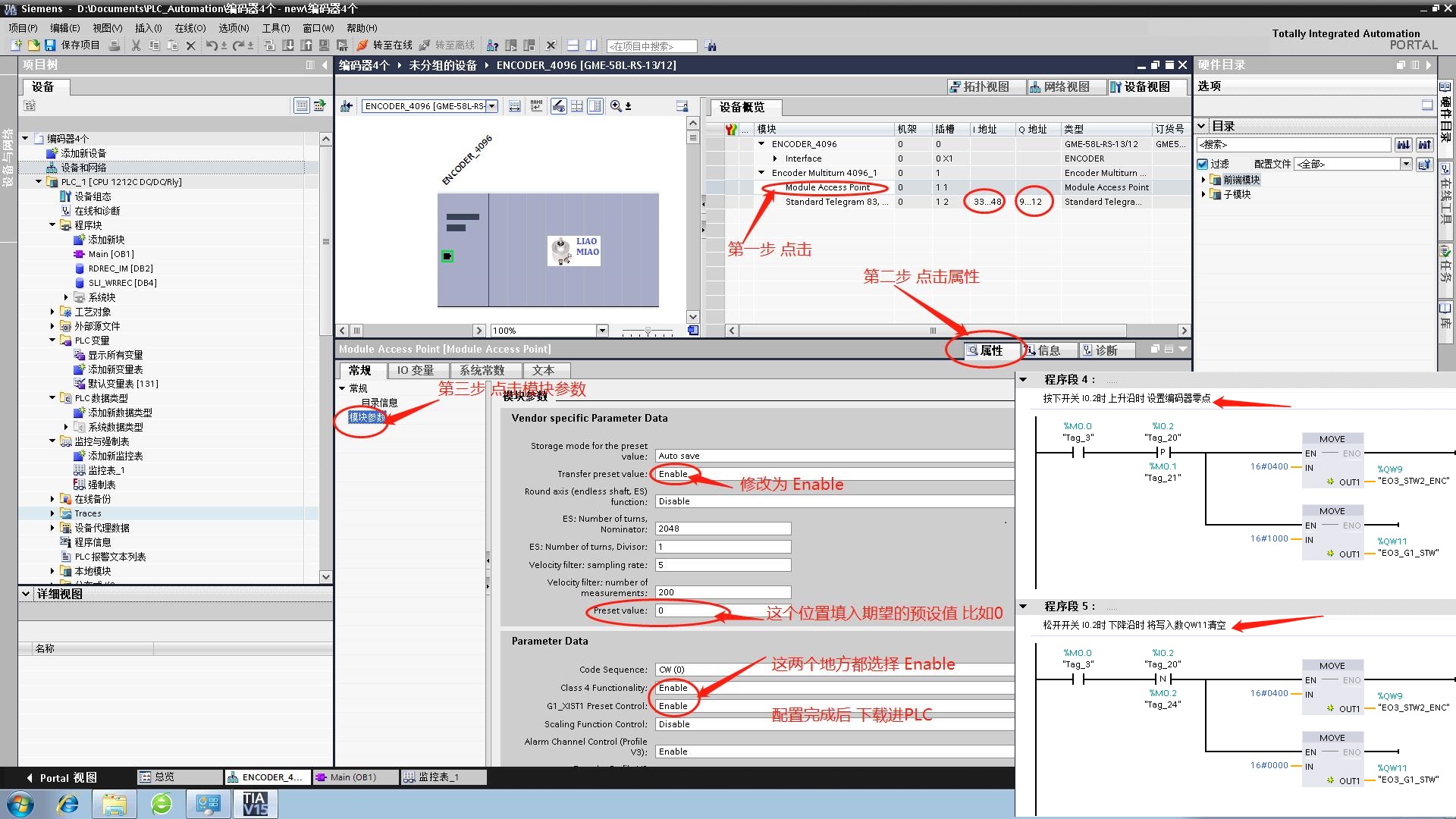Viewport: 1456px width, 819px height.
Task: Expand Interface row in device overview
Action: click(x=775, y=158)
